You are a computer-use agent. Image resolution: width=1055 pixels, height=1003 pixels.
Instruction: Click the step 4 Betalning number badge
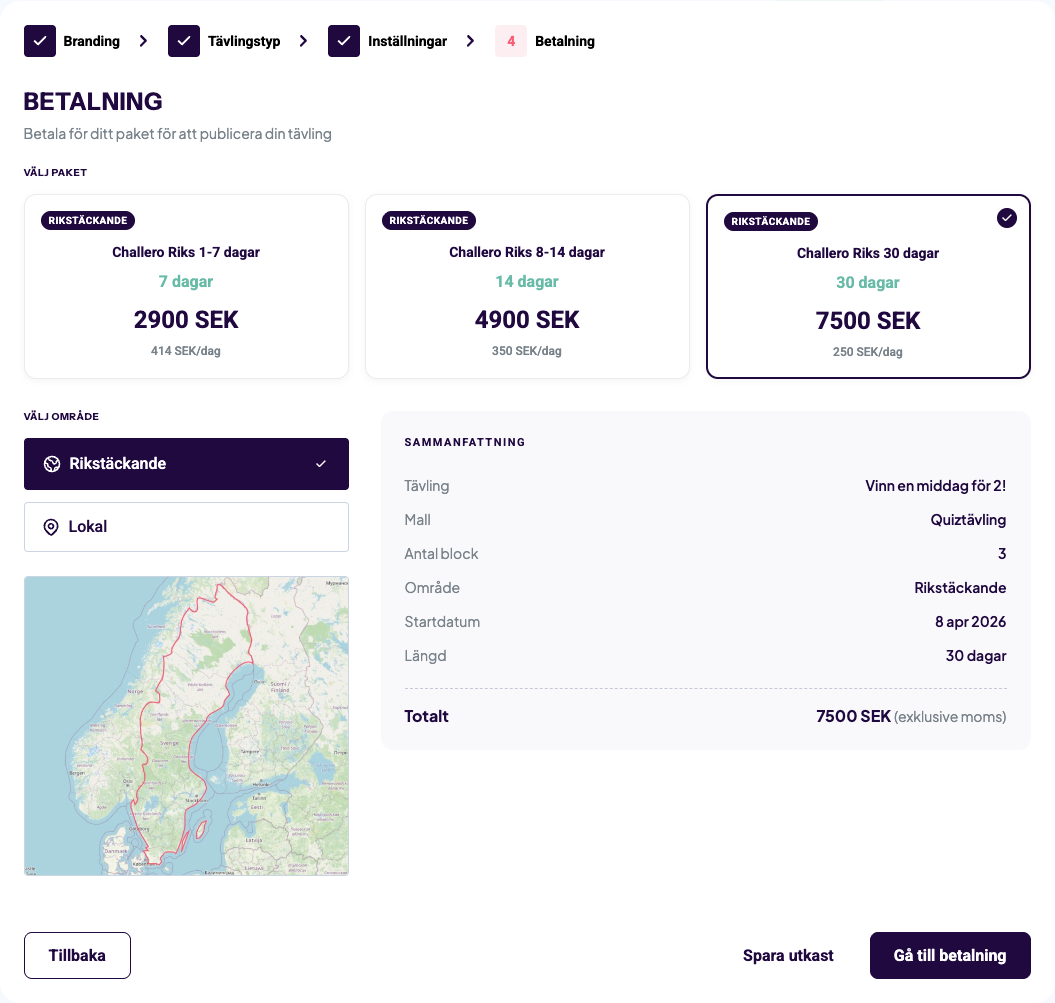coord(511,41)
